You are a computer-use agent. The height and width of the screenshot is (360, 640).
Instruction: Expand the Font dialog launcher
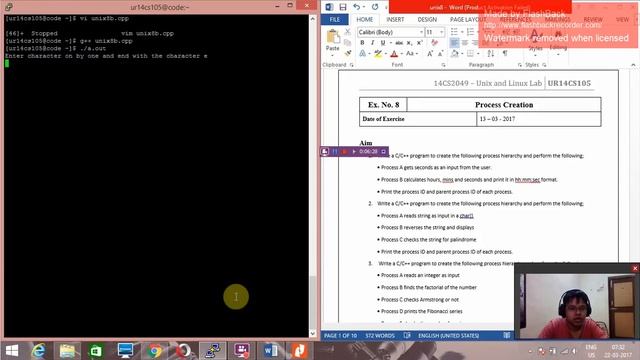(x=443, y=65)
